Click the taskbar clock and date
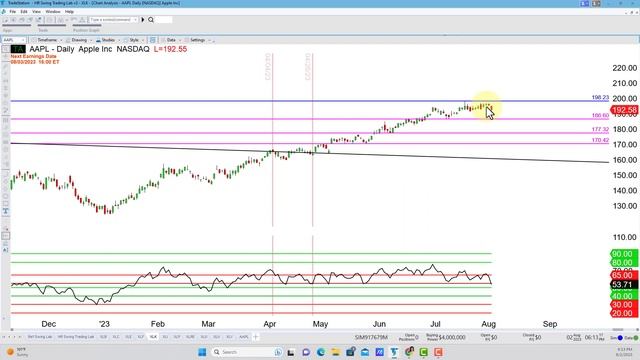This screenshot has width=640, height=360. [x=624, y=352]
